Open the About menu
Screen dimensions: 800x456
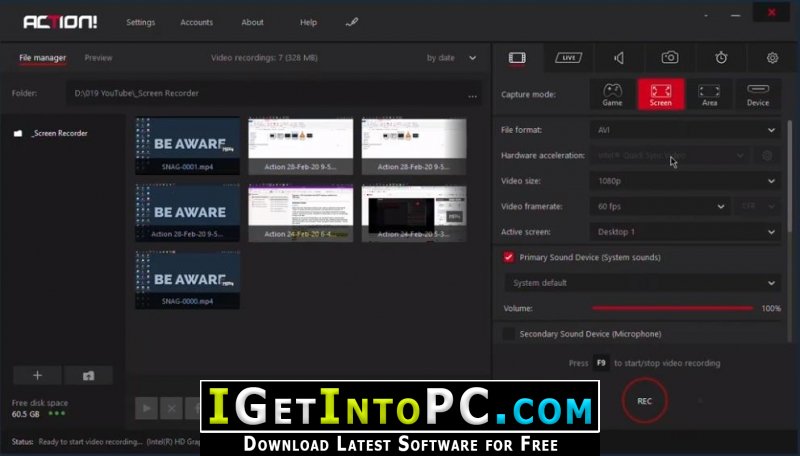tap(253, 22)
